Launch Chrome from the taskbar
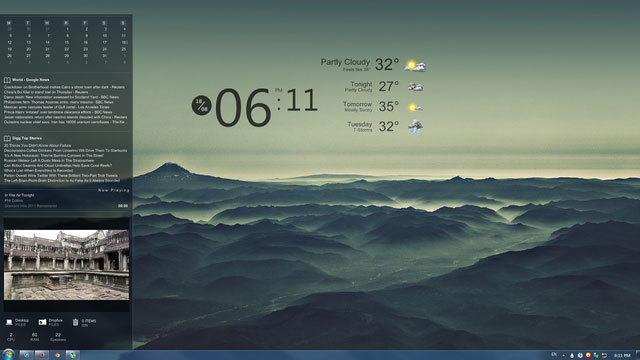Image resolution: width=640 pixels, height=360 pixels. tap(58, 355)
